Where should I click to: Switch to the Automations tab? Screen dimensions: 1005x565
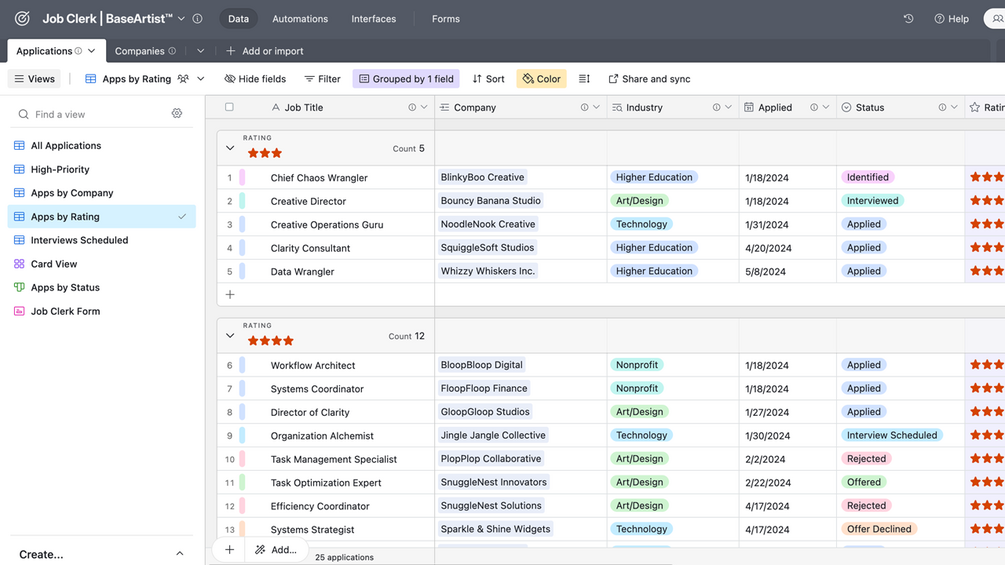(x=300, y=19)
